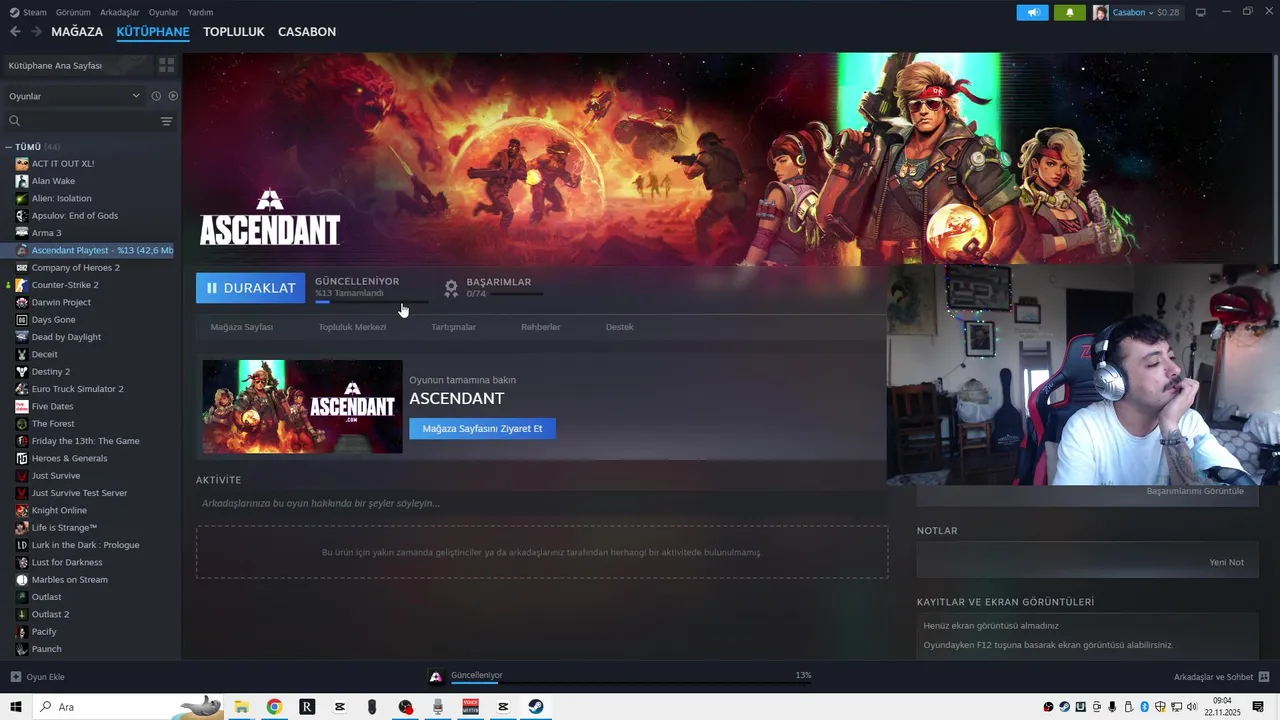
Task: Open the Oyunlar menu
Action: point(164,12)
